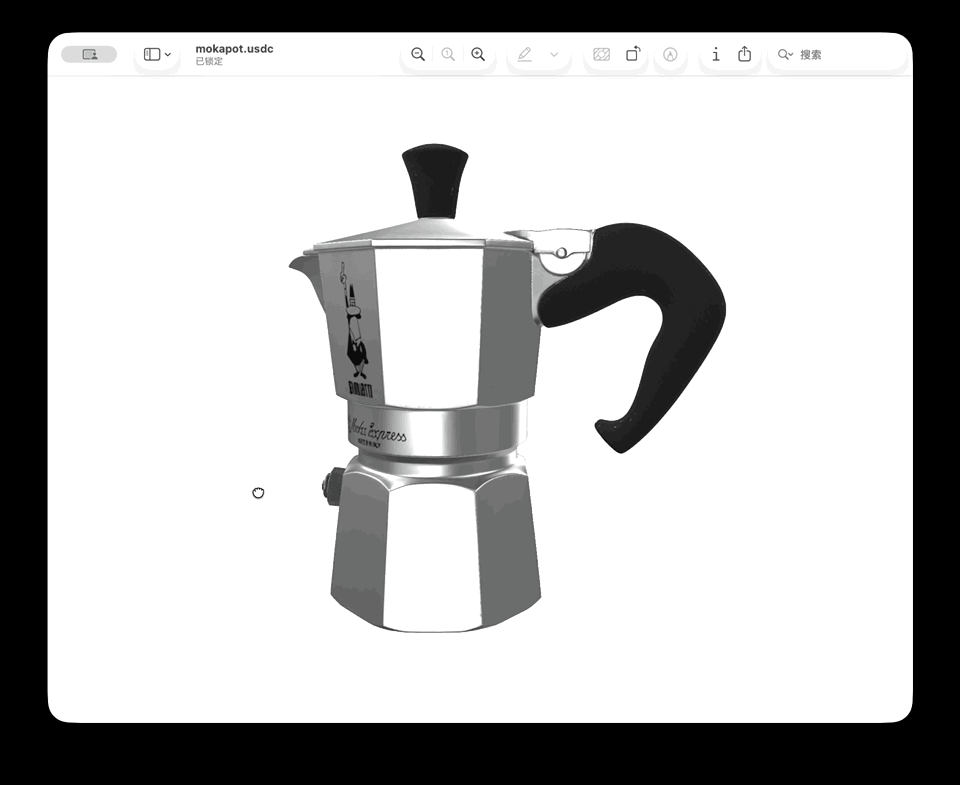Screen dimensions: 960x785
Task: Click the dashed-frame image icon beside rotate
Action: pyautogui.click(x=602, y=54)
